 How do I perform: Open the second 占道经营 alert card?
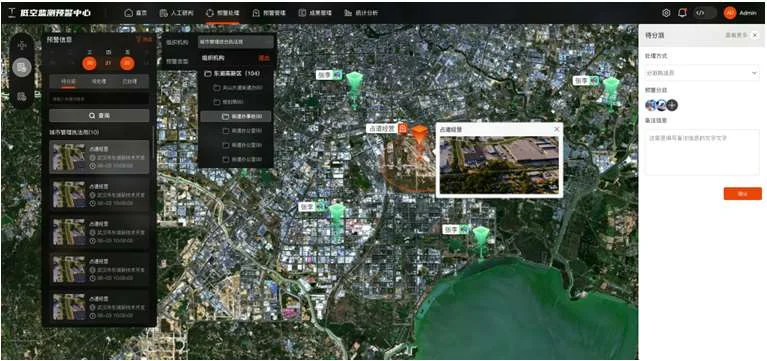coord(99,195)
